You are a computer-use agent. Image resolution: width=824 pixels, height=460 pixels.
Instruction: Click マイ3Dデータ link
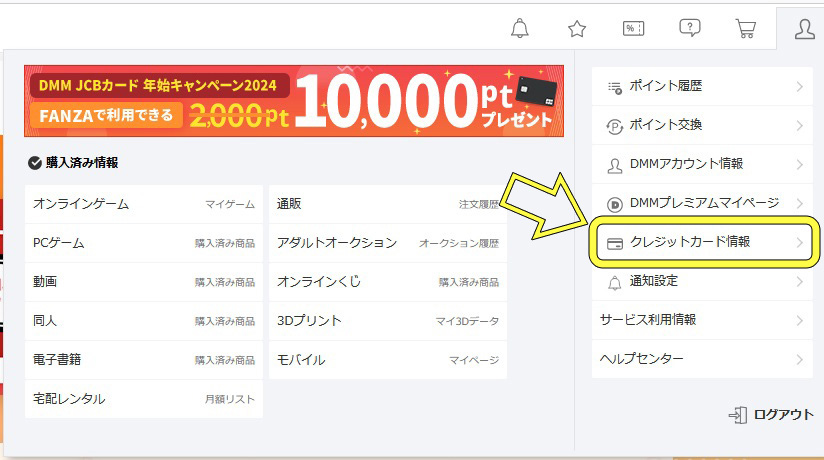point(467,321)
